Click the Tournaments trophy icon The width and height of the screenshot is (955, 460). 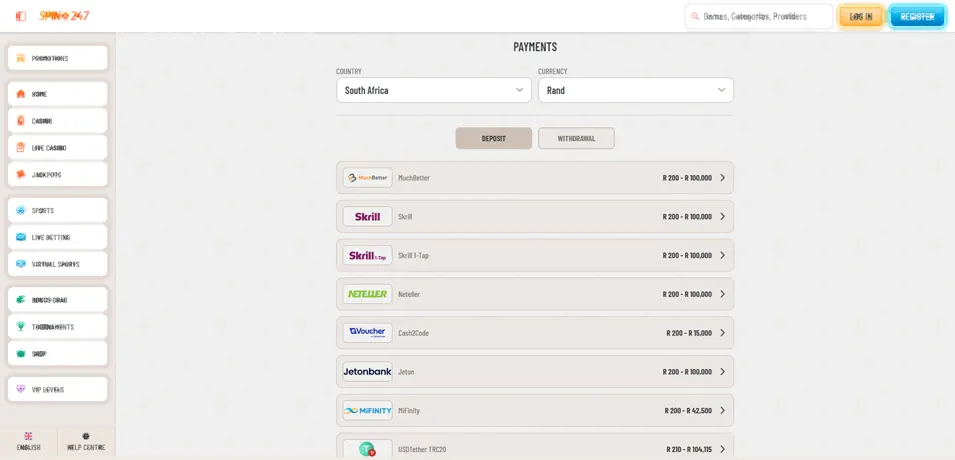click(21, 327)
